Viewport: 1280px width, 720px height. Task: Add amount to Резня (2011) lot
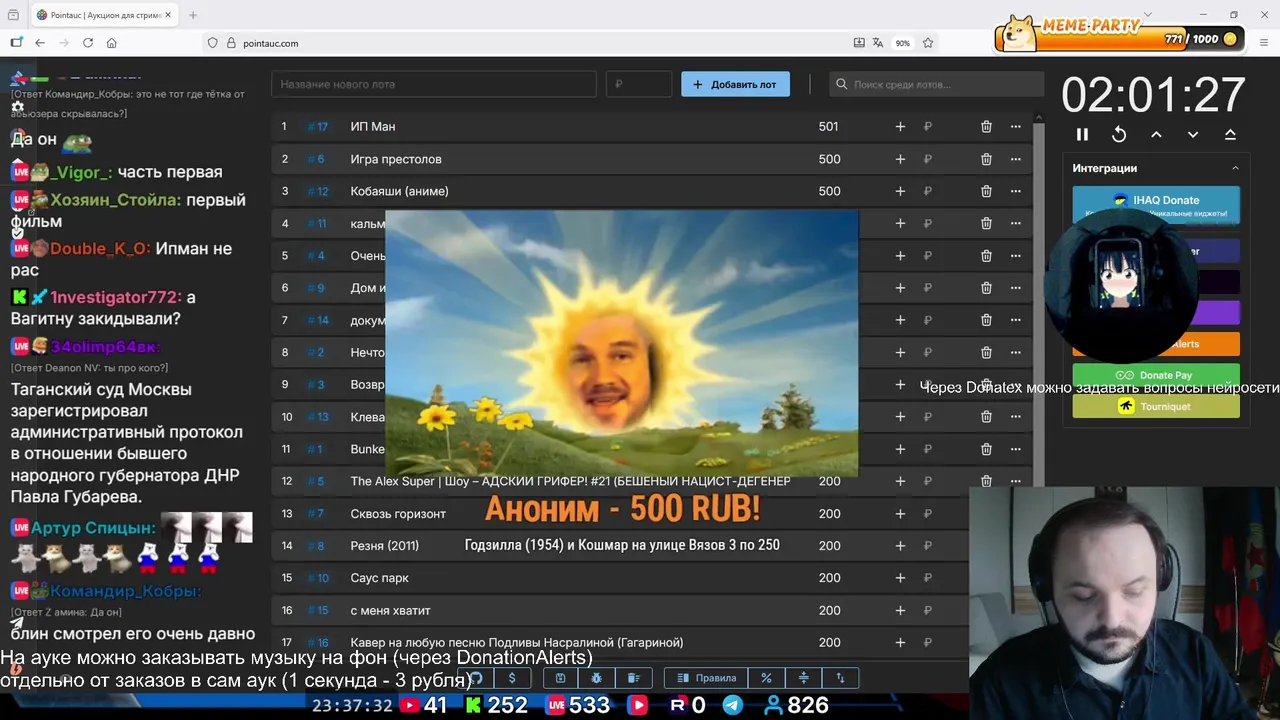pyautogui.click(x=900, y=546)
